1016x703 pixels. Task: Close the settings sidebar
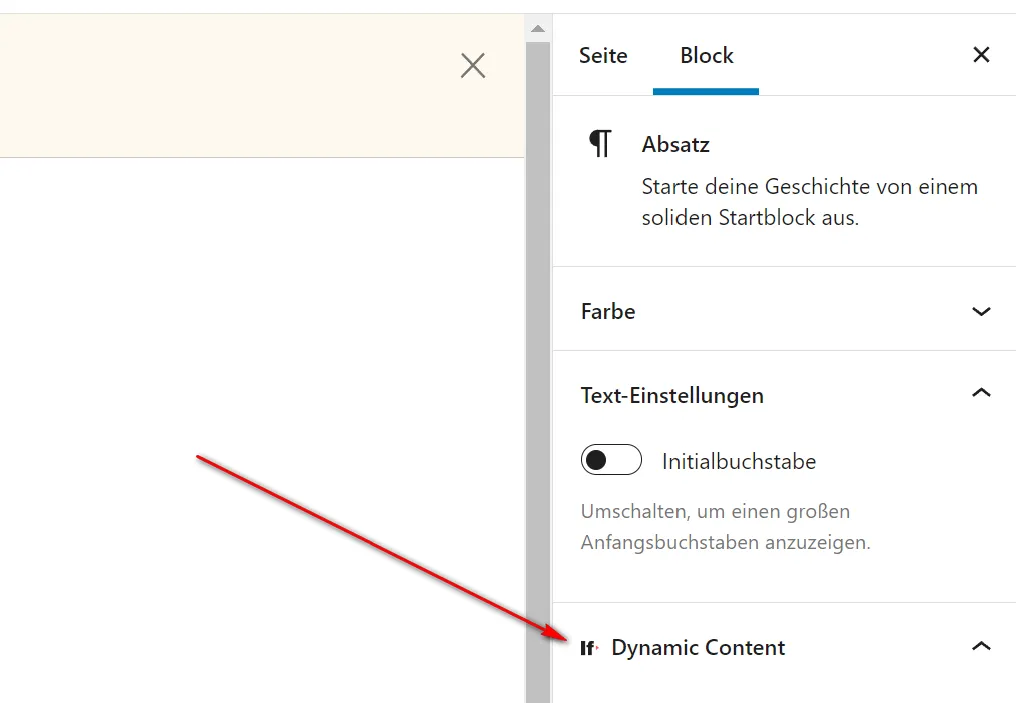pyautogui.click(x=981, y=55)
